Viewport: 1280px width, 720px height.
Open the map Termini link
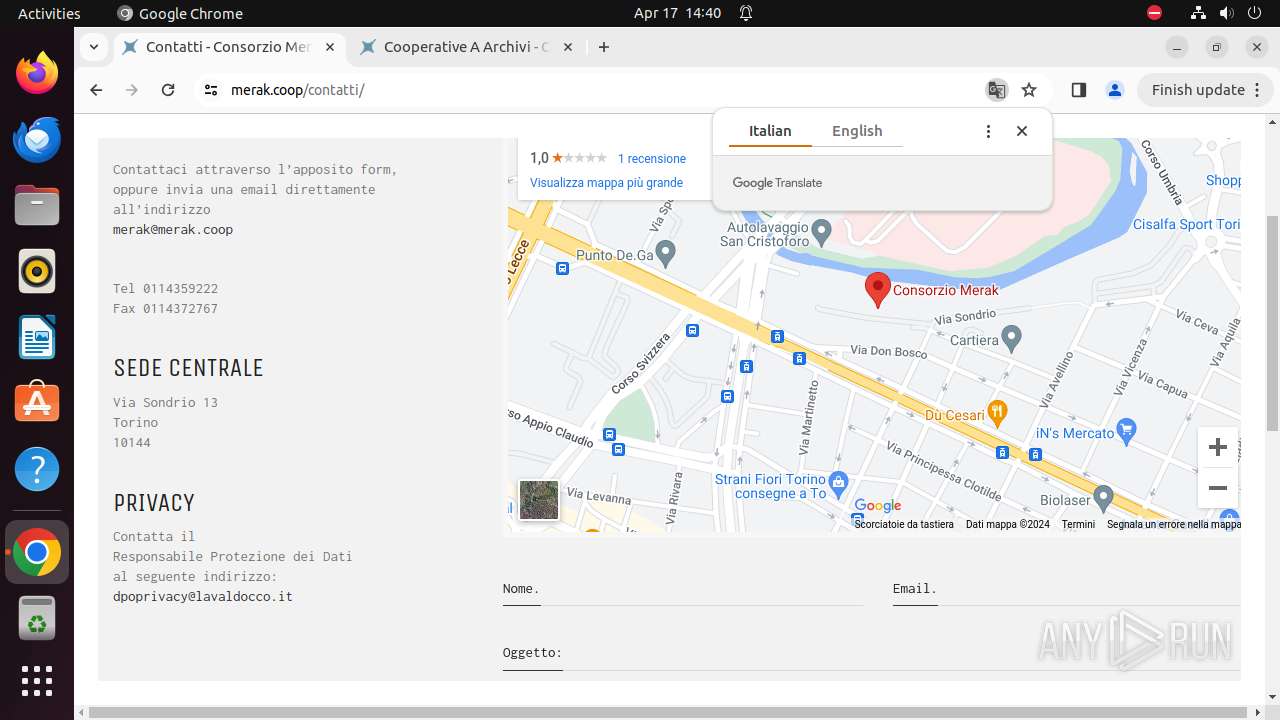pos(1078,524)
